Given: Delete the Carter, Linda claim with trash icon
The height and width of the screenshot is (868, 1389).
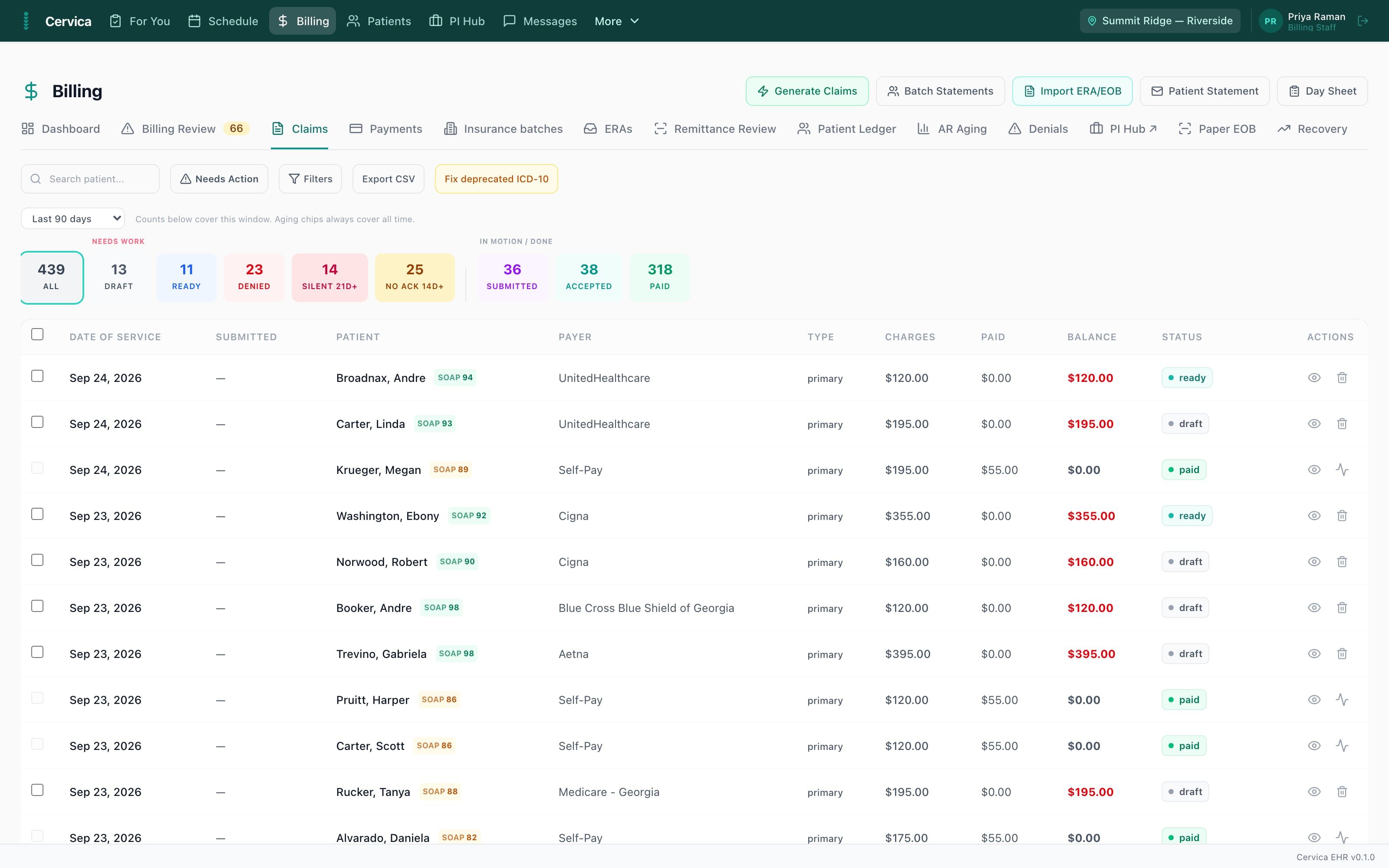Looking at the screenshot, I should pos(1342,424).
